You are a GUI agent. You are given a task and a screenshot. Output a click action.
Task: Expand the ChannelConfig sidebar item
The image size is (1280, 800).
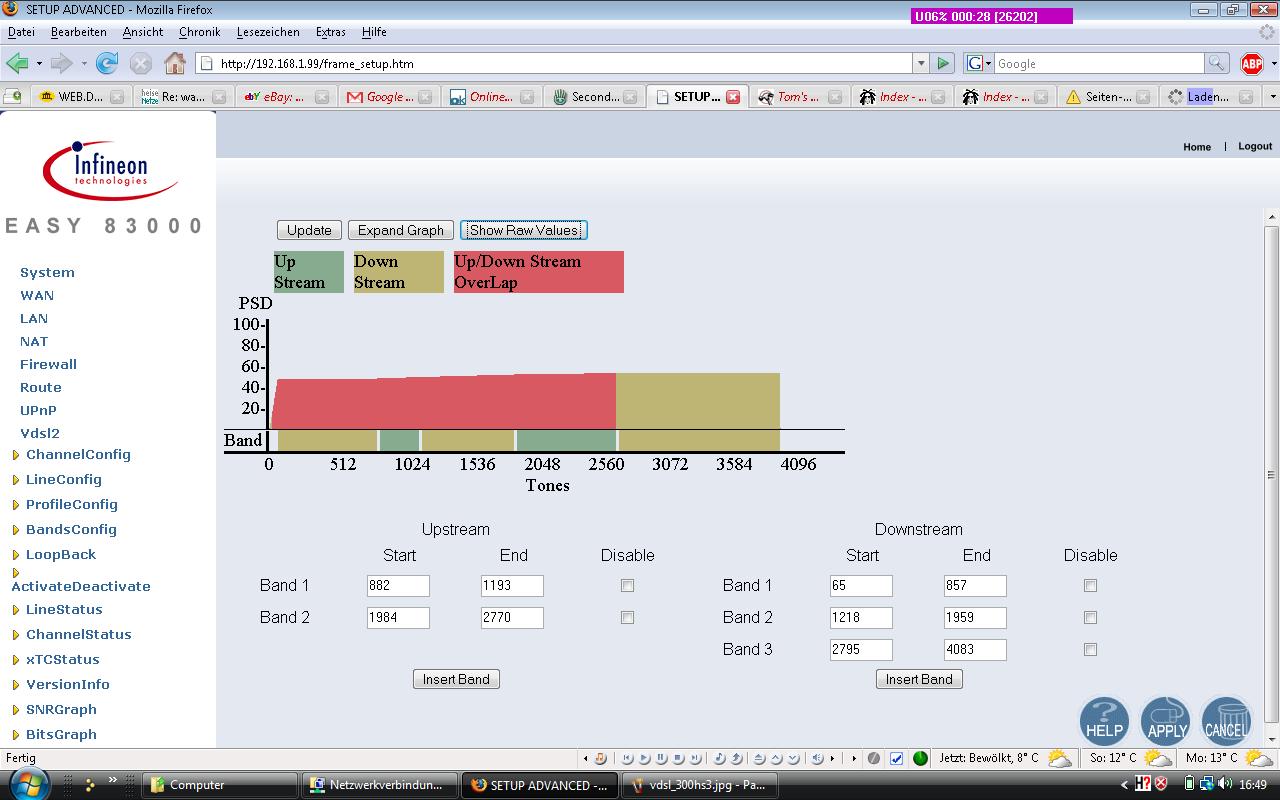(78, 455)
